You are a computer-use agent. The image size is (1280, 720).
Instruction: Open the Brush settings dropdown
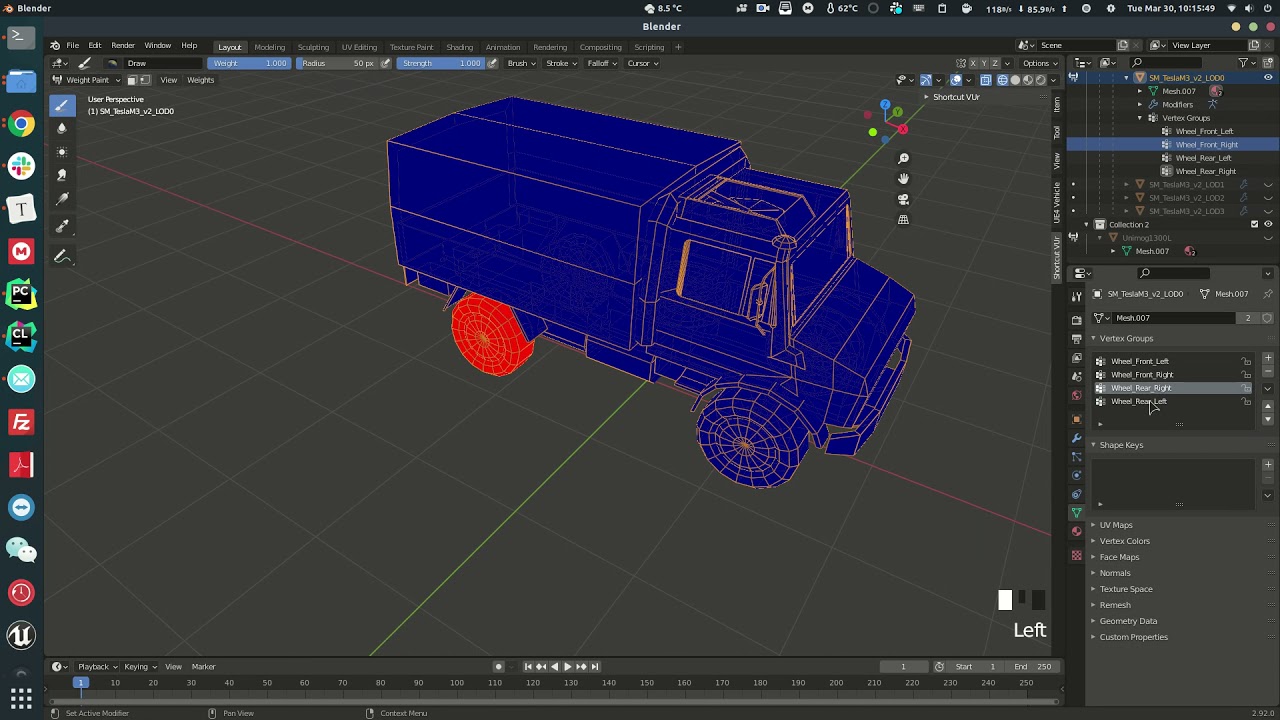tap(521, 63)
